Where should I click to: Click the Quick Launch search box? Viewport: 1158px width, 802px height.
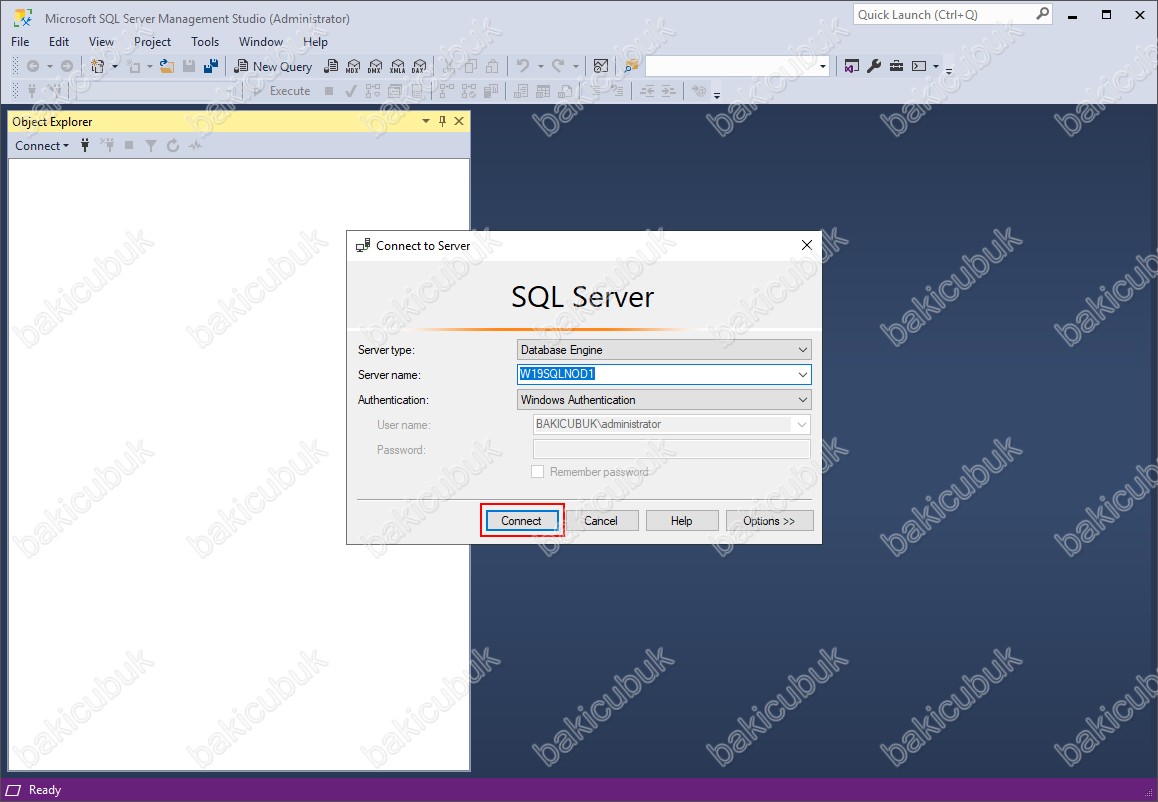(953, 14)
